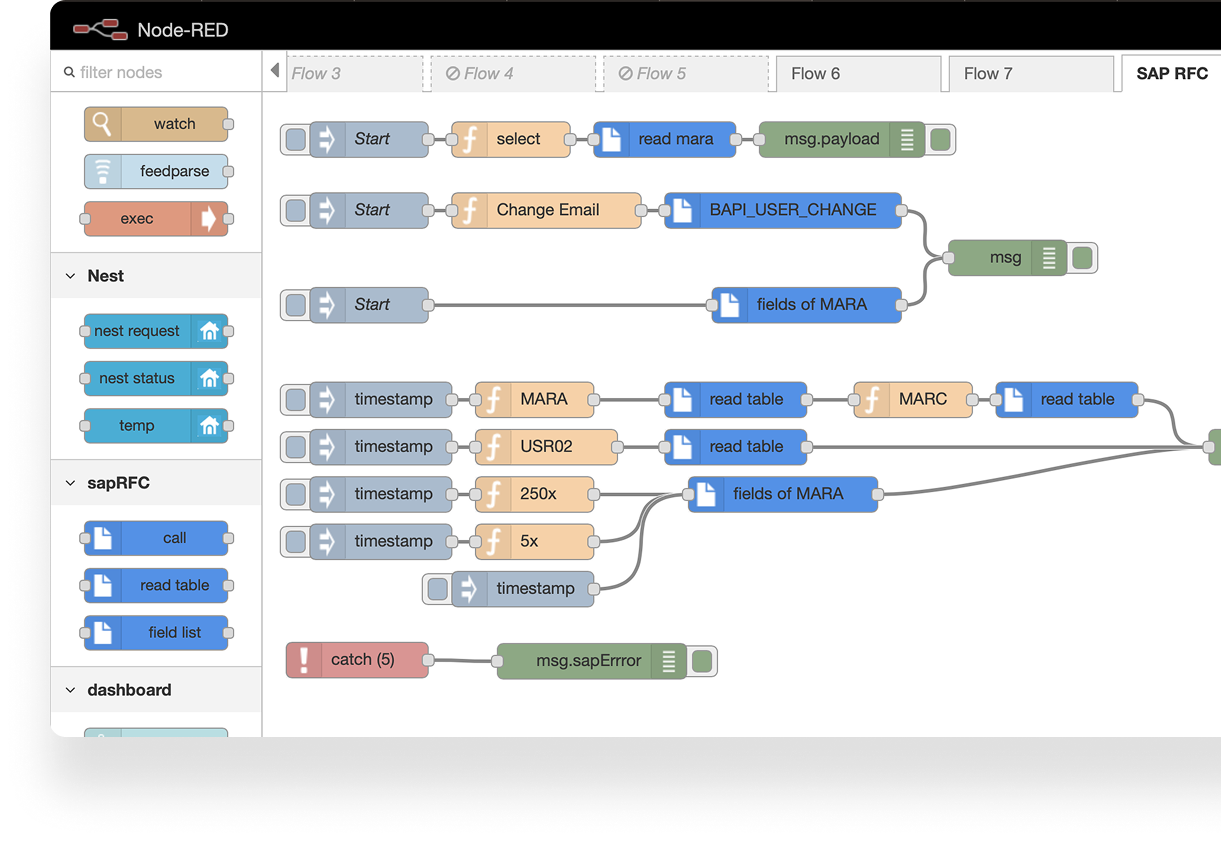
Task: Select the msg.sapErrror debug node
Action: pos(591,660)
